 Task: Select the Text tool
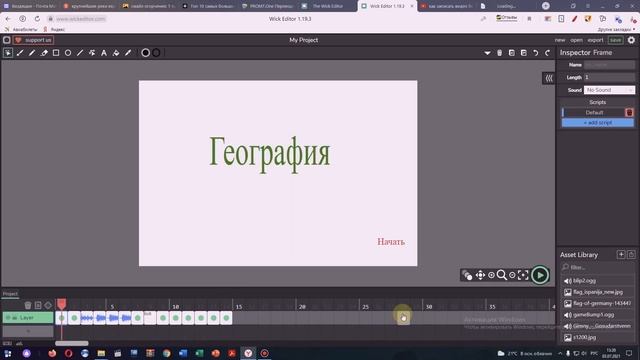point(104,53)
